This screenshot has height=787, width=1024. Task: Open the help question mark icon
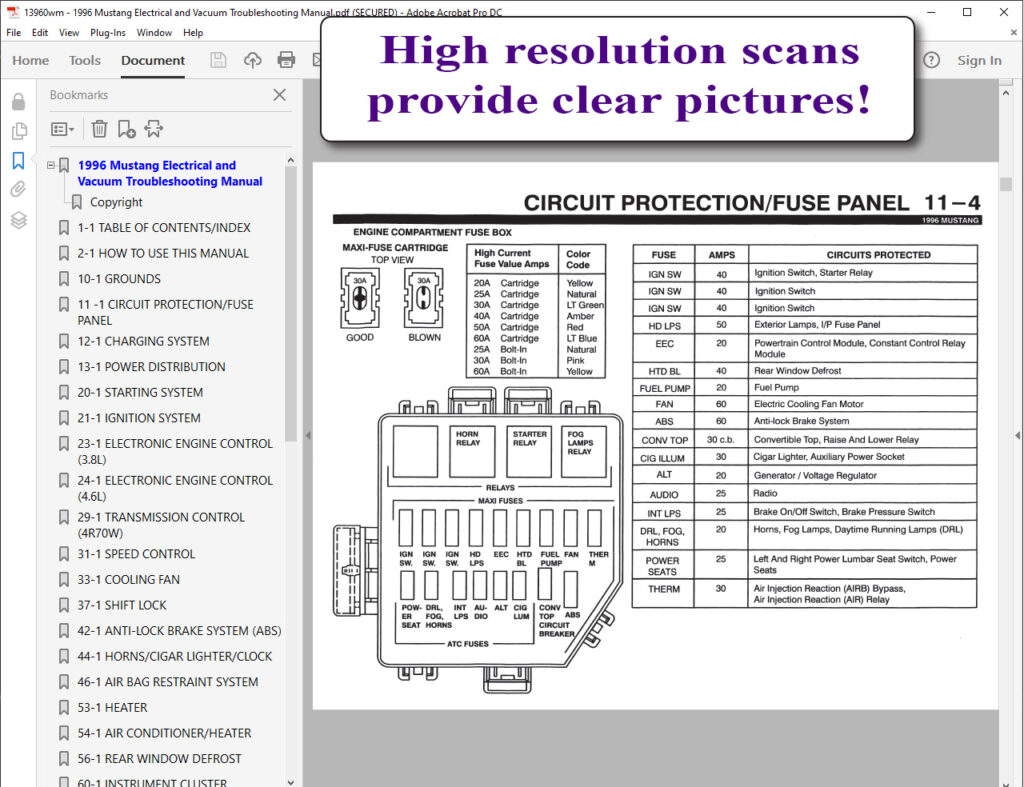(931, 60)
